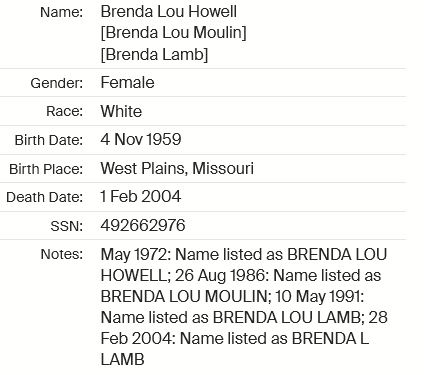Select the birth date 4 Nov 1959
Viewport: 424px width, 375px height.
pyautogui.click(x=141, y=139)
